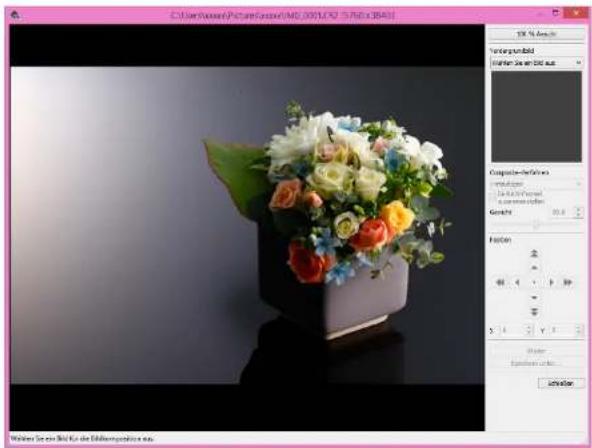Viewport: 592px width, 448px height.
Task: Move foreground to top edge with double-up arrow
Action: pos(534,253)
